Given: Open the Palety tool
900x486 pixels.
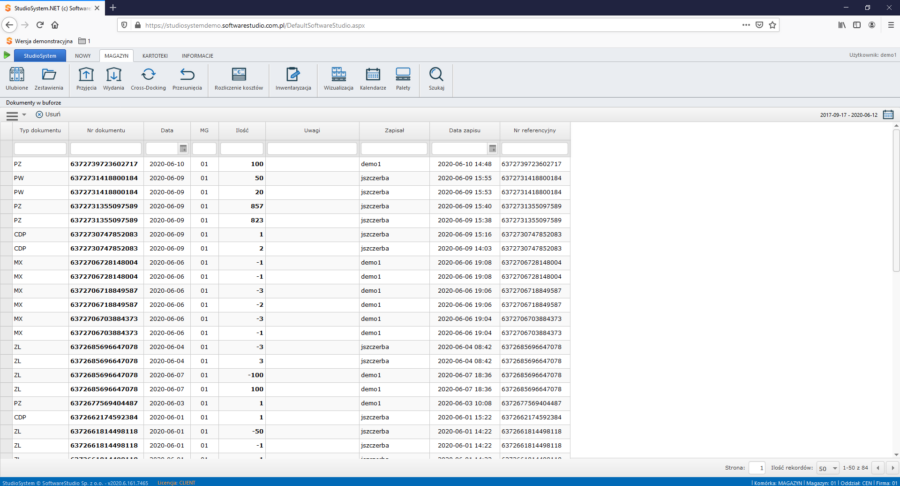Looking at the screenshot, I should click(403, 79).
